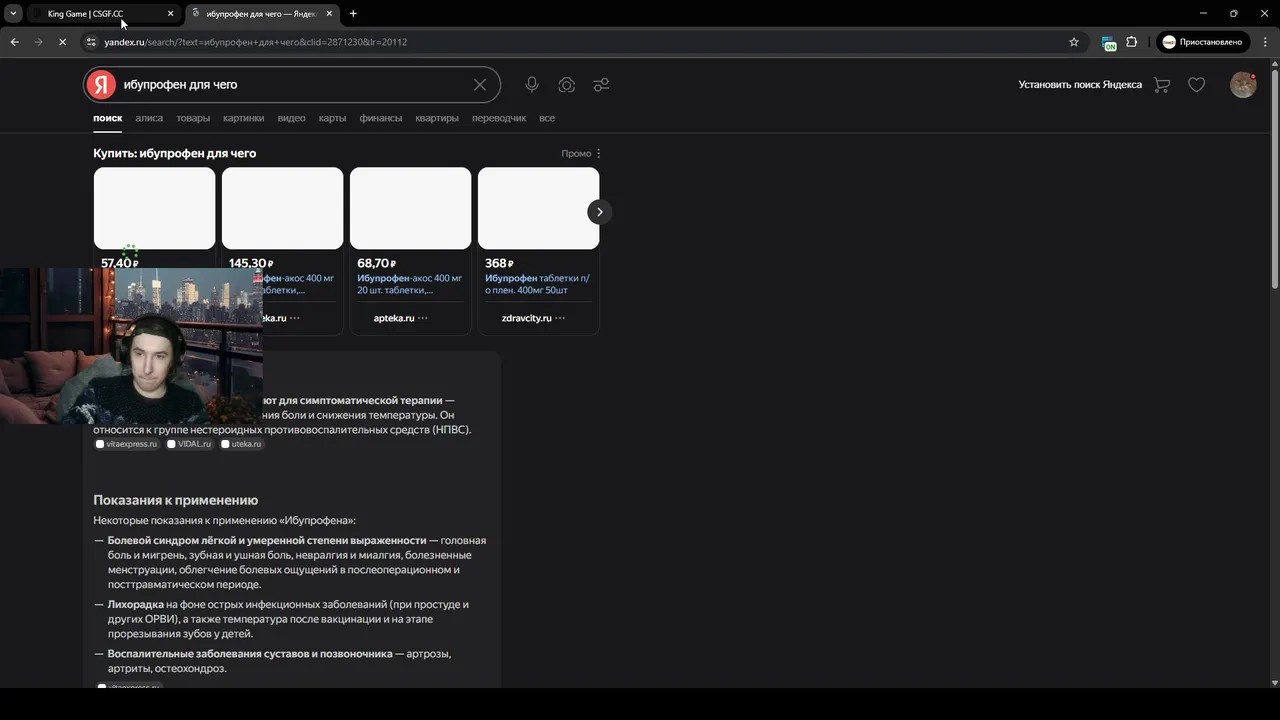Open Ибупрофен-акос 68,70 ₽ product
This screenshot has width=1280, height=720.
tap(410, 284)
